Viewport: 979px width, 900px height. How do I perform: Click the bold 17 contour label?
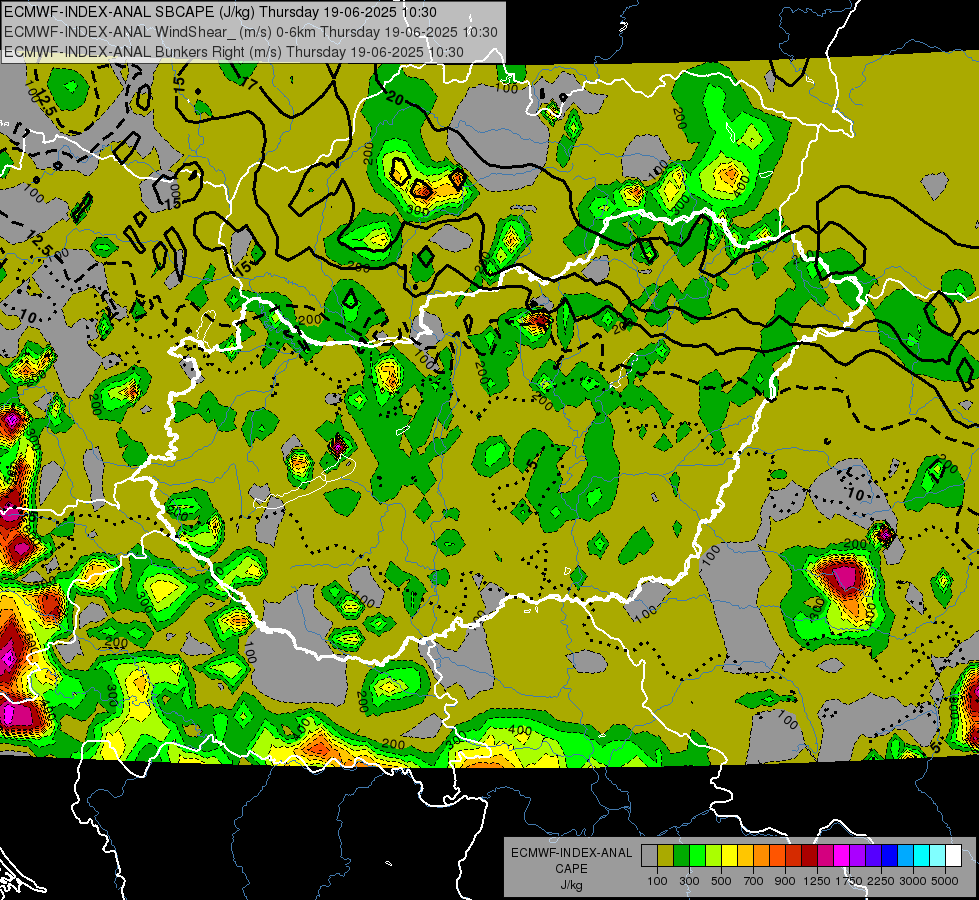click(249, 83)
